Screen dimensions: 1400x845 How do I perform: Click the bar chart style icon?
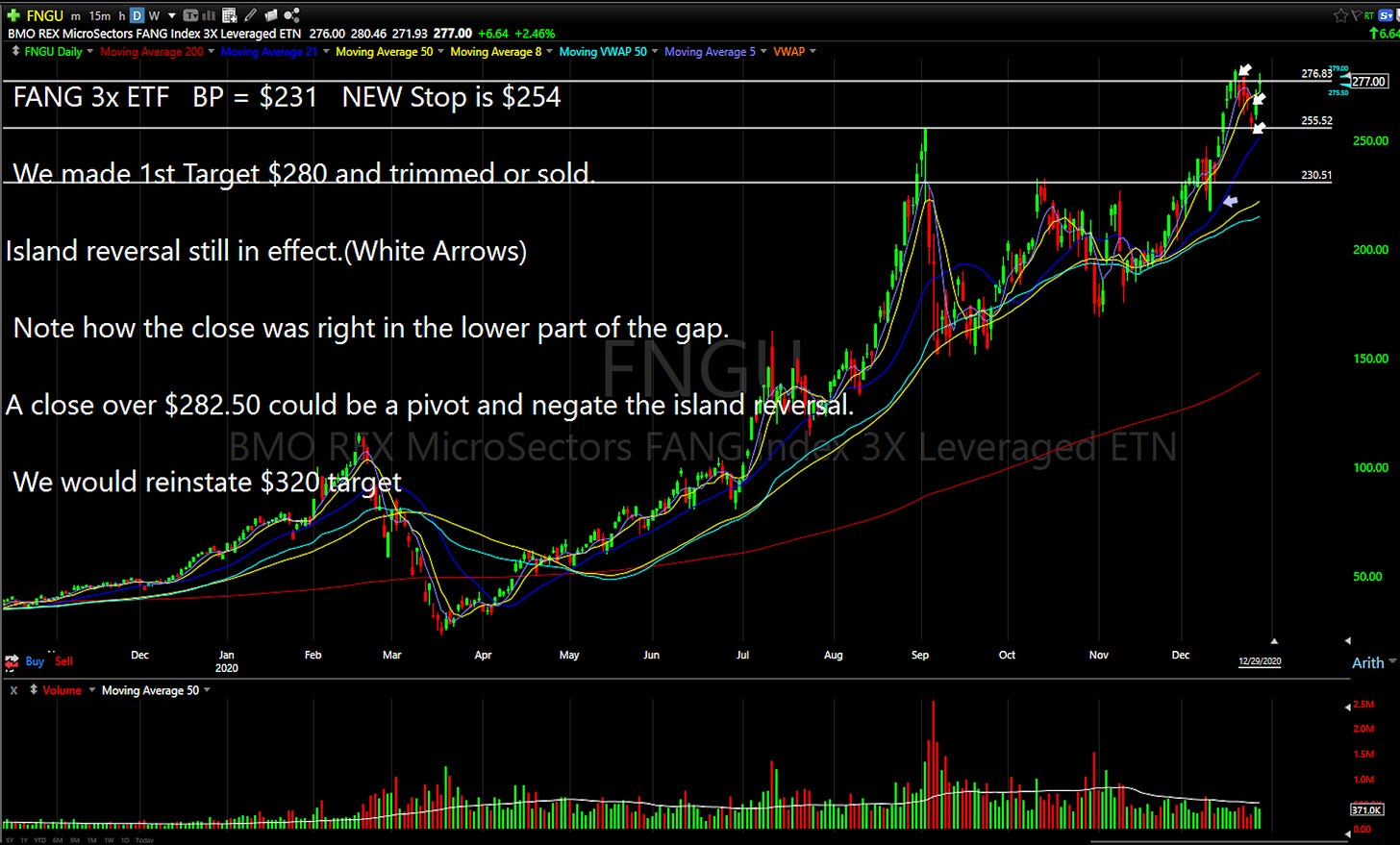(208, 15)
